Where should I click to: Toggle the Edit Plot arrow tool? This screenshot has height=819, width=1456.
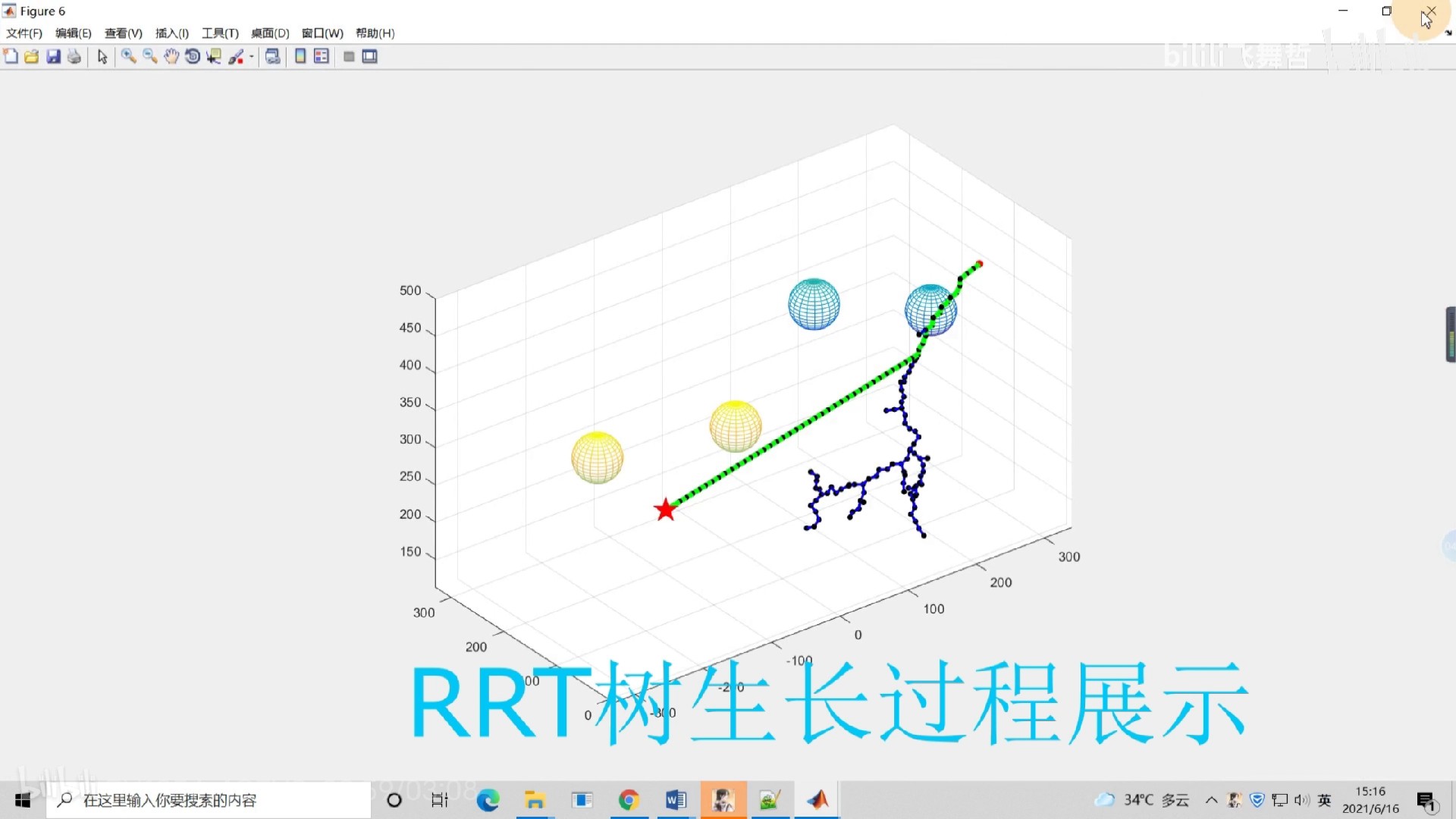[102, 57]
